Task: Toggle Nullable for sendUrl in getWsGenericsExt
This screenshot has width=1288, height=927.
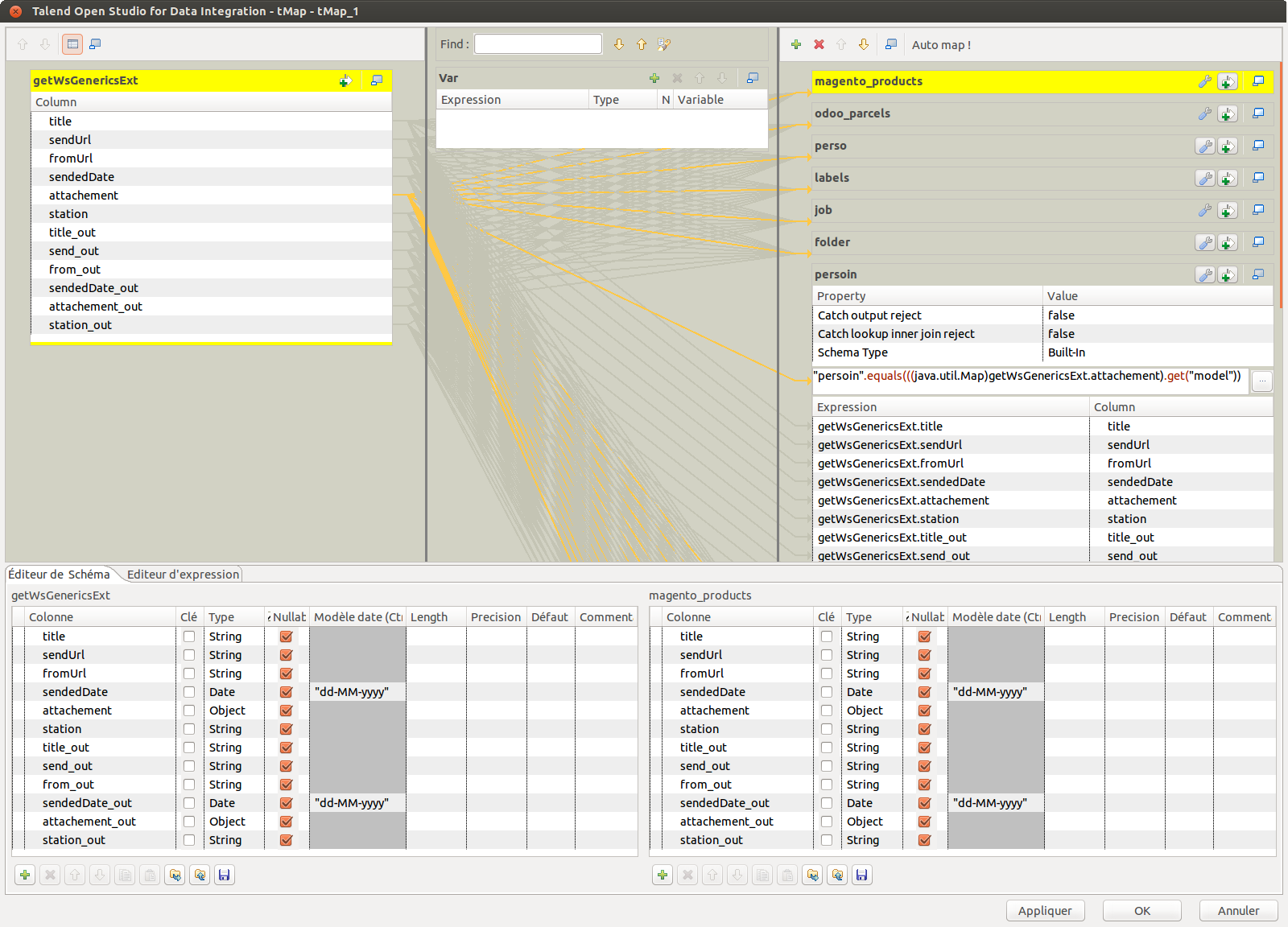Action: tap(286, 655)
